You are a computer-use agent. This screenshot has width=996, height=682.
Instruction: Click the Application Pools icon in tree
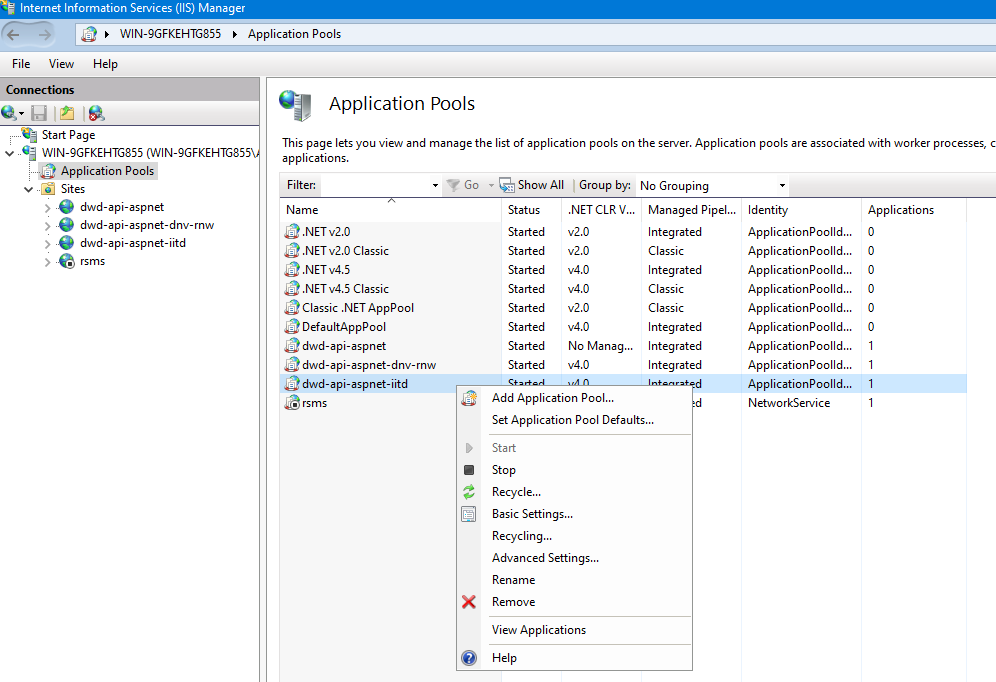point(48,171)
